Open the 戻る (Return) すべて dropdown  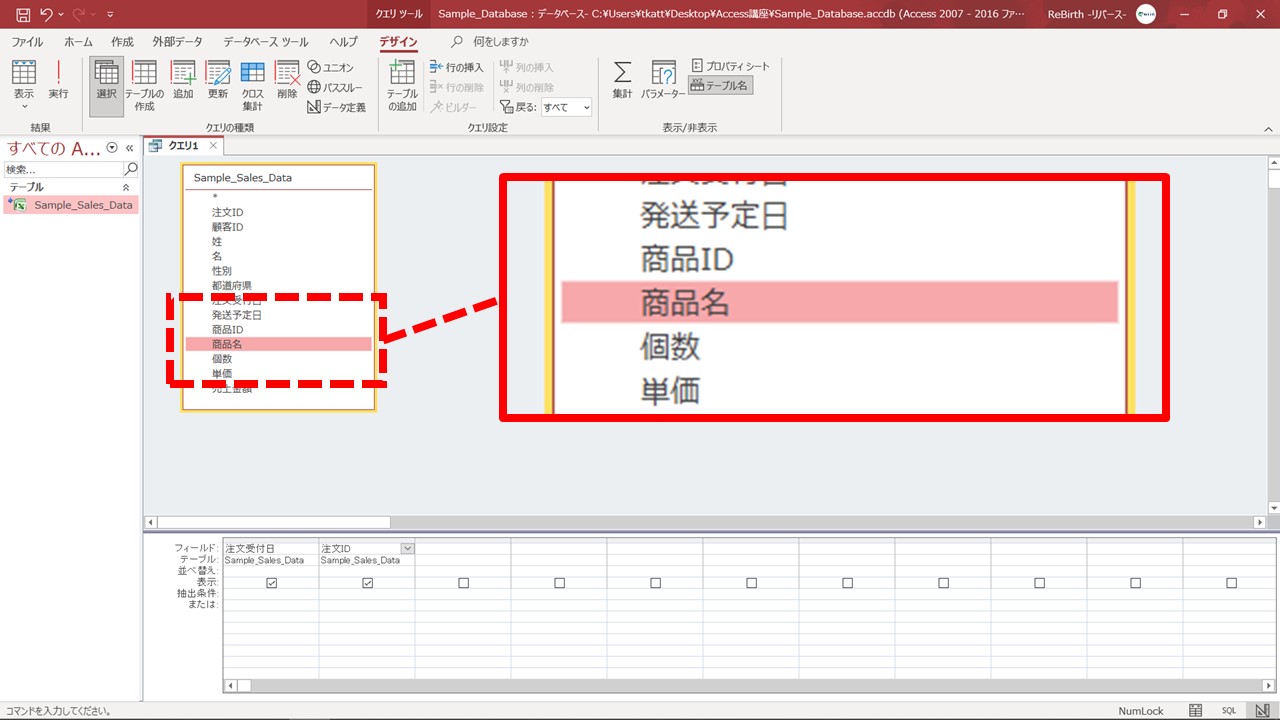point(566,107)
